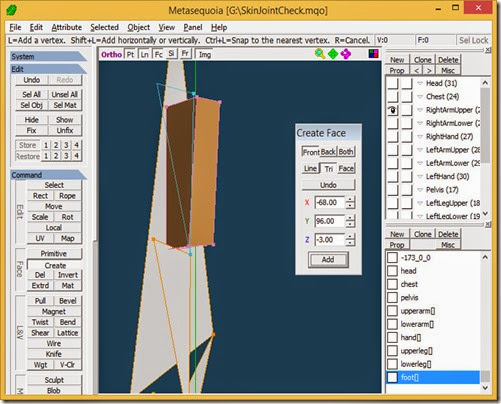Screen dimensions: 501x404
Task: Select the Bevel command
Action: pos(68,301)
